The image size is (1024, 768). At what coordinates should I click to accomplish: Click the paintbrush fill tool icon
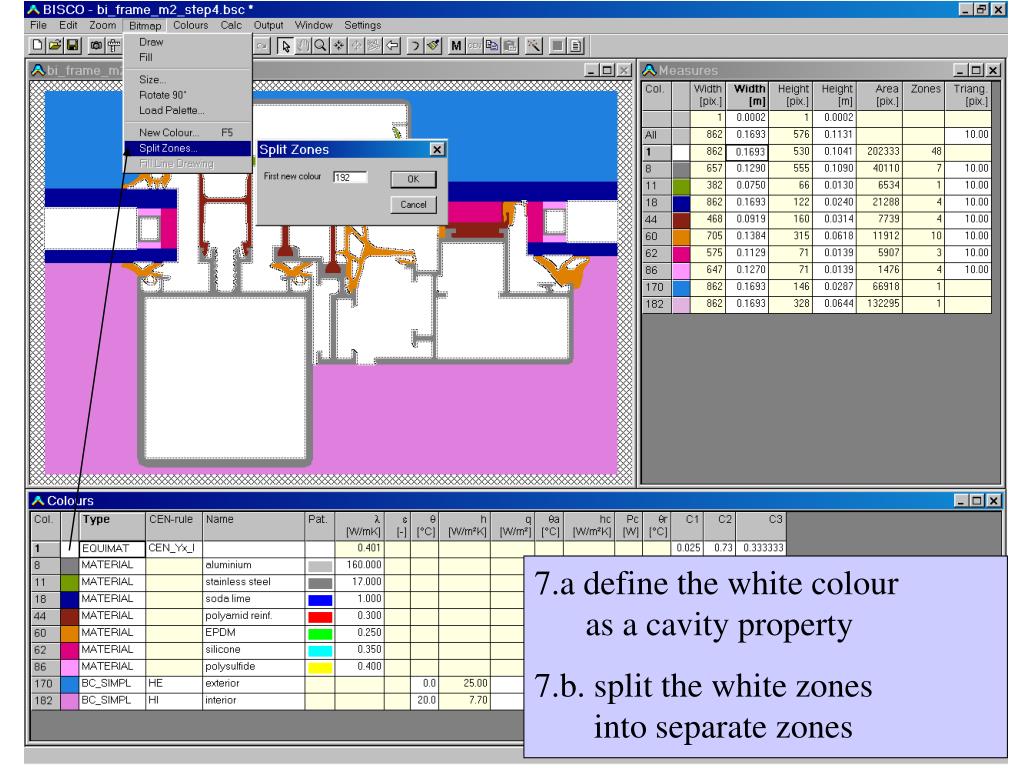tap(434, 46)
